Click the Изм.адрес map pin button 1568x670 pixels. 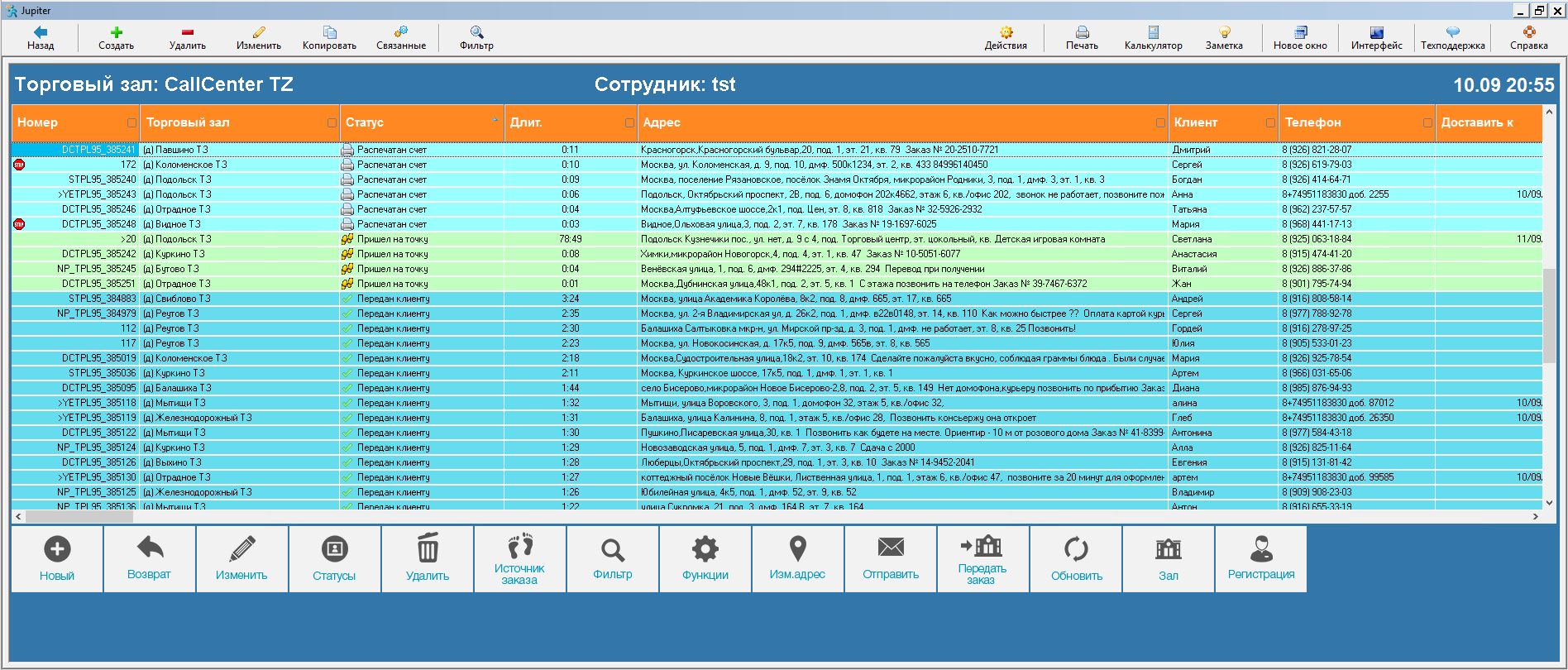798,559
